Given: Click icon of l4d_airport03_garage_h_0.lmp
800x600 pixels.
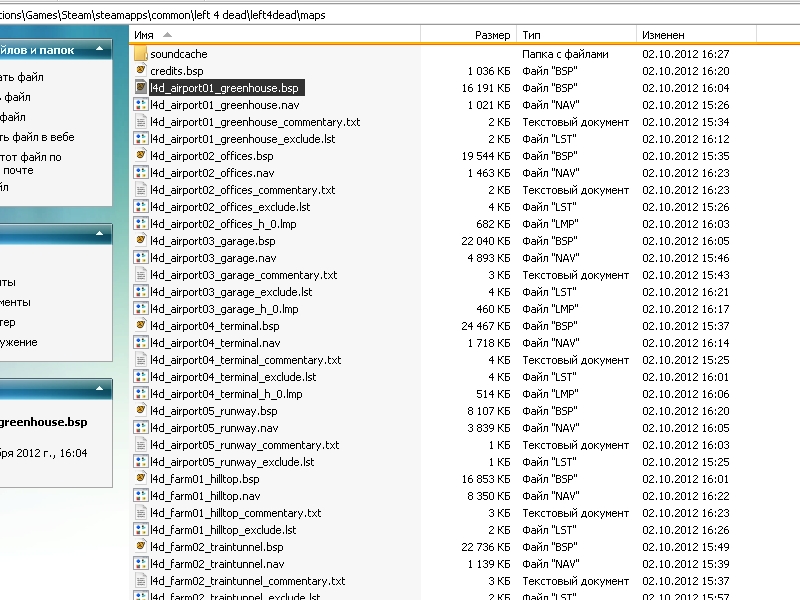Looking at the screenshot, I should coord(140,309).
